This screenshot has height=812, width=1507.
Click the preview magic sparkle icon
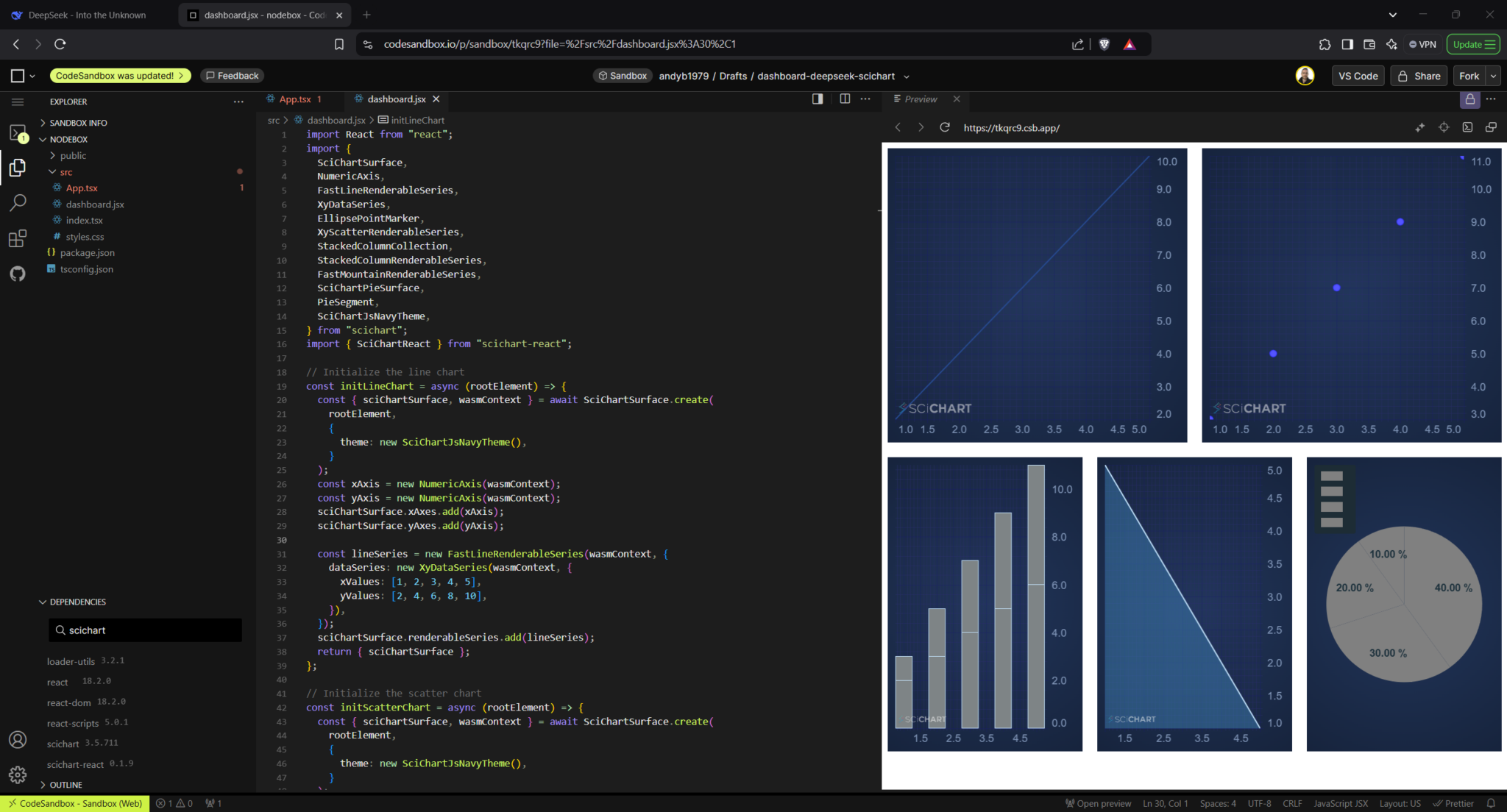[x=1419, y=128]
